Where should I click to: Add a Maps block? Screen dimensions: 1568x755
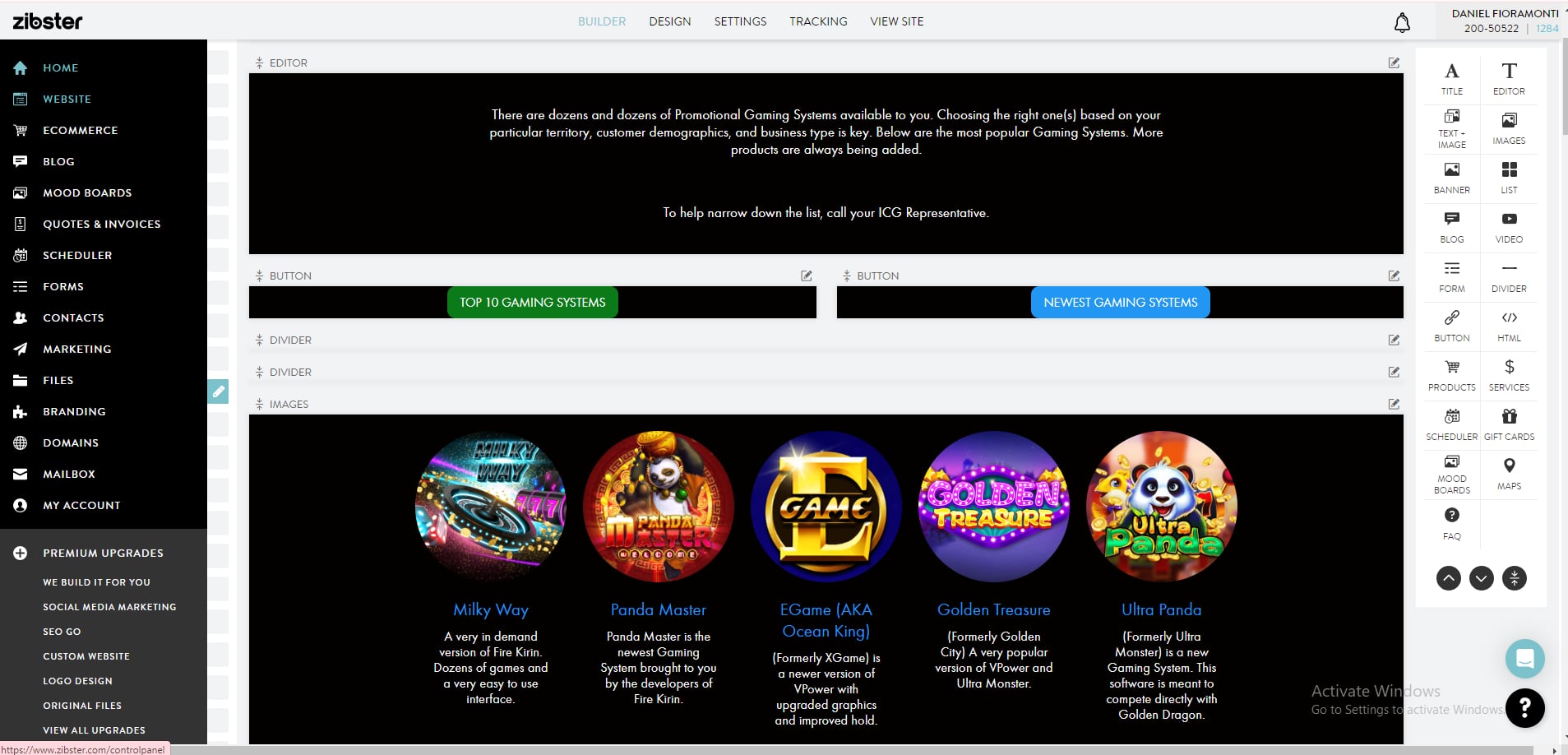pos(1509,475)
